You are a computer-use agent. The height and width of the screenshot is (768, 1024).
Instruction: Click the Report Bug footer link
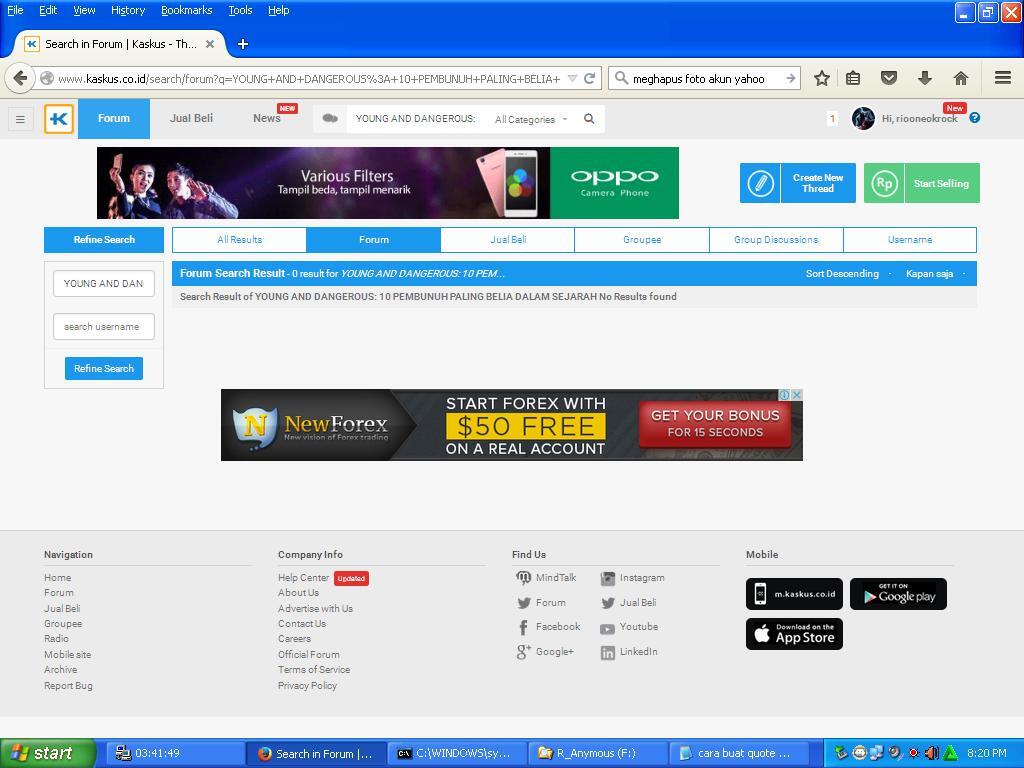(69, 686)
